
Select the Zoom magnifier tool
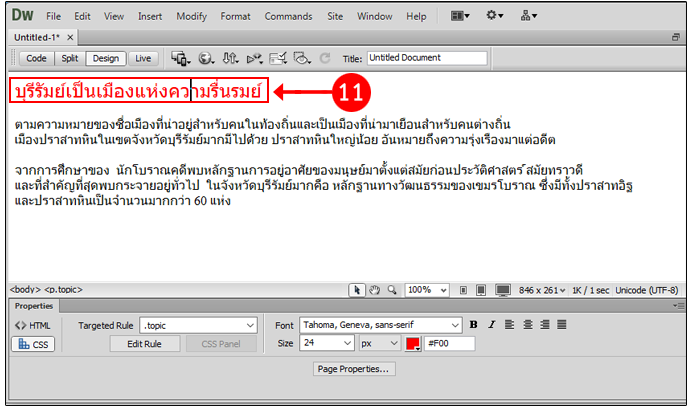point(390,289)
